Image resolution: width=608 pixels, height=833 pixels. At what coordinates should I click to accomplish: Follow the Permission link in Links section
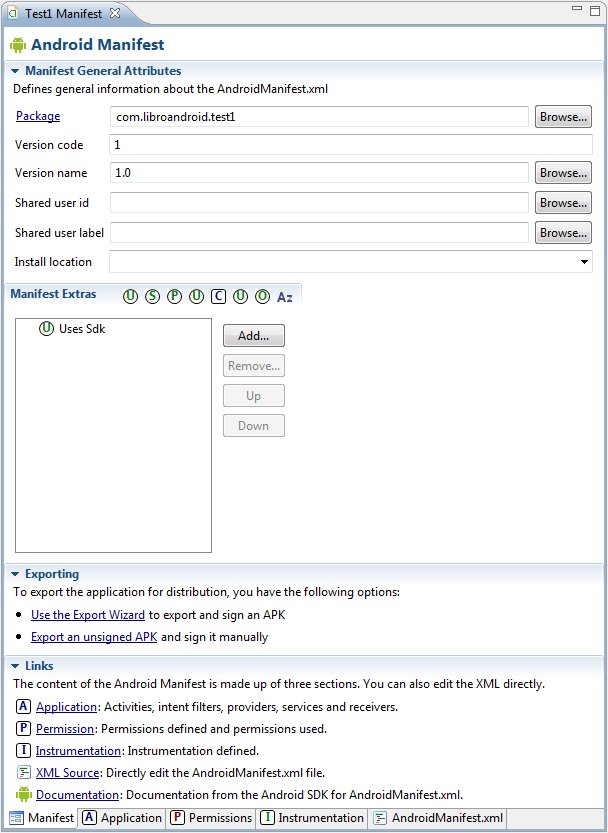[x=65, y=729]
